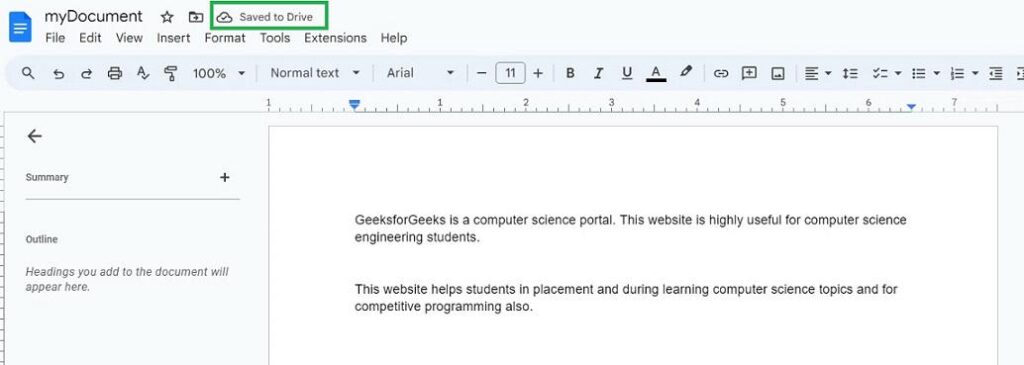Select the paint format roller icon
Image resolution: width=1024 pixels, height=365 pixels.
pyautogui.click(x=171, y=73)
